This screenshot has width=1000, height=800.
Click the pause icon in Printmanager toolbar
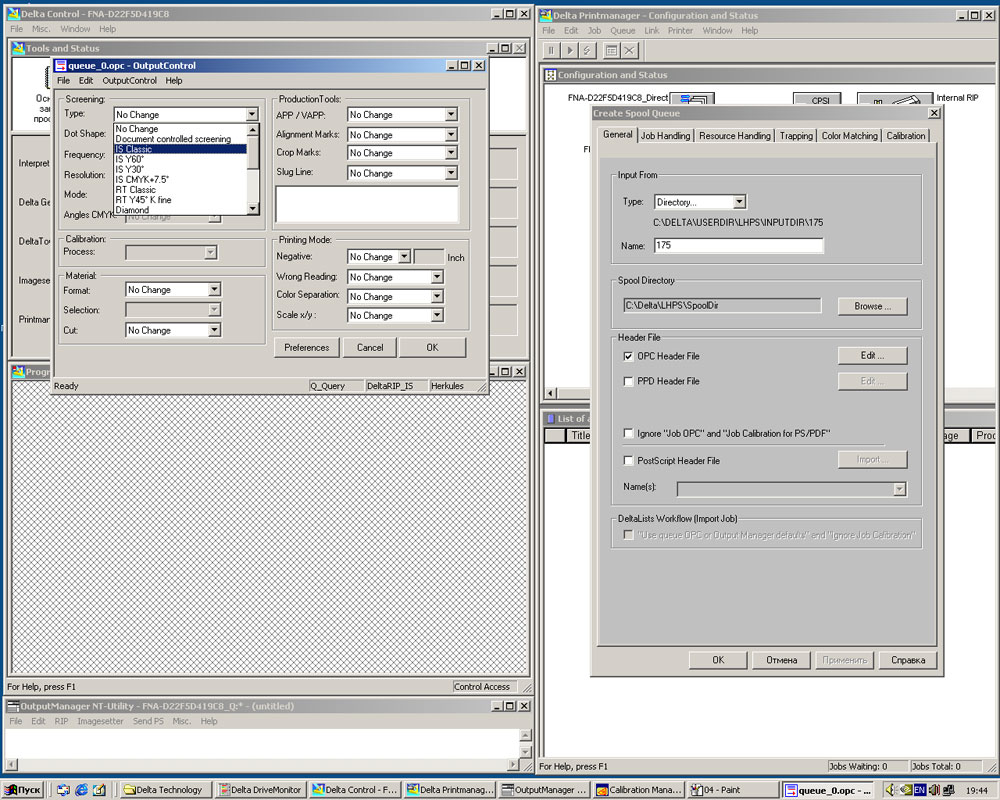551,50
